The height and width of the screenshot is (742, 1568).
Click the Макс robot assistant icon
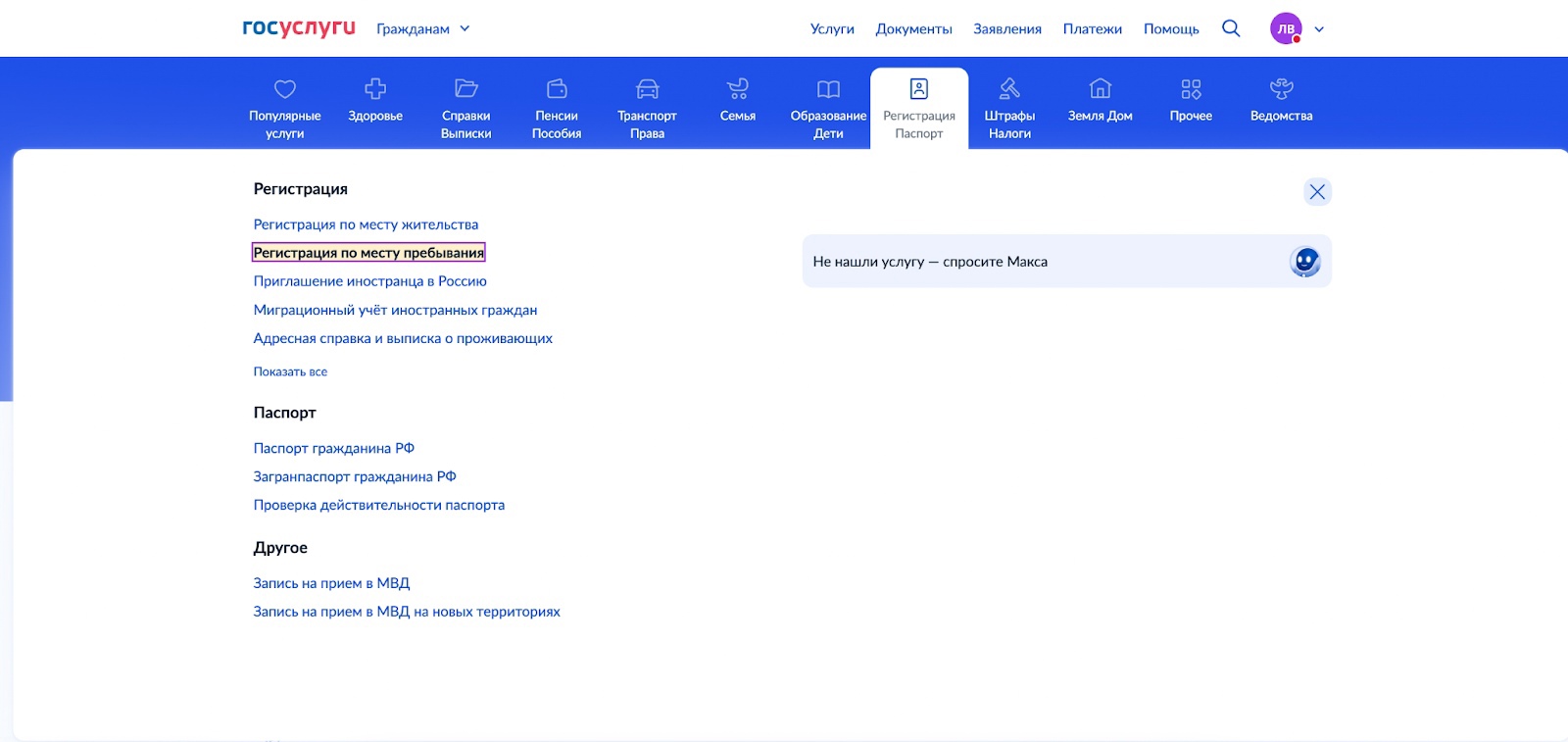[1304, 262]
